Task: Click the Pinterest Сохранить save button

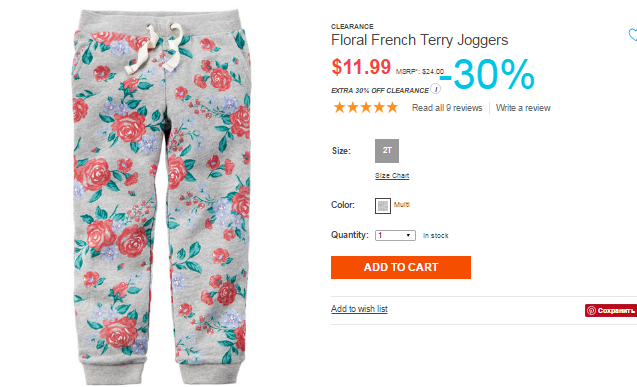Action: (x=611, y=310)
